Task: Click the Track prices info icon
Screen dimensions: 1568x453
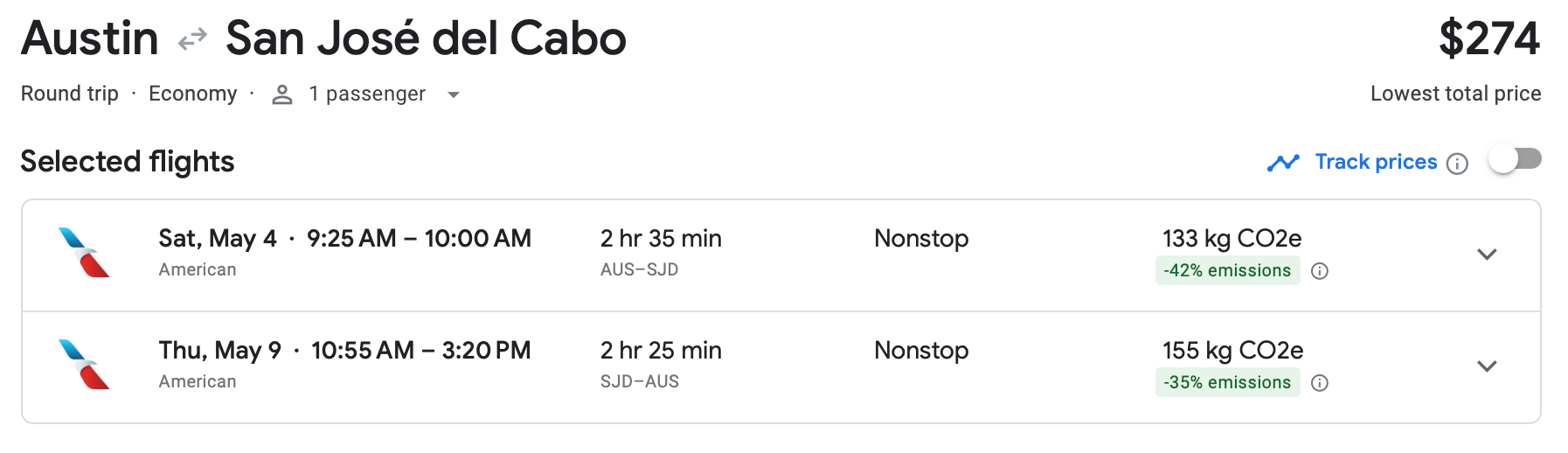Action: click(x=1457, y=164)
